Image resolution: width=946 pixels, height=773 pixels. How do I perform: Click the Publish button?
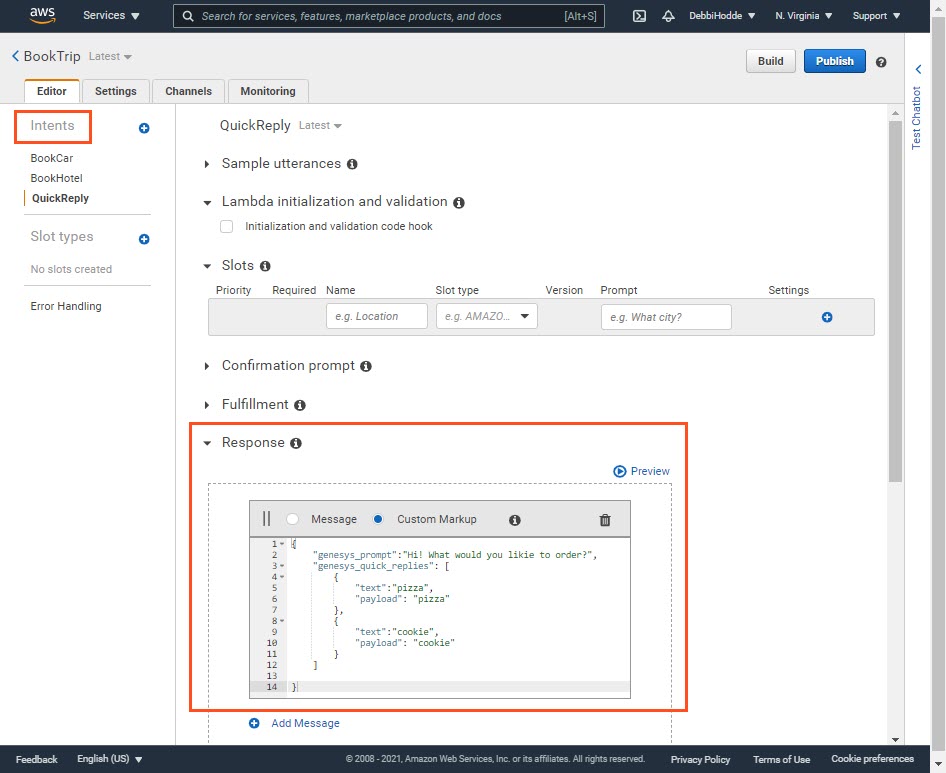(x=834, y=61)
